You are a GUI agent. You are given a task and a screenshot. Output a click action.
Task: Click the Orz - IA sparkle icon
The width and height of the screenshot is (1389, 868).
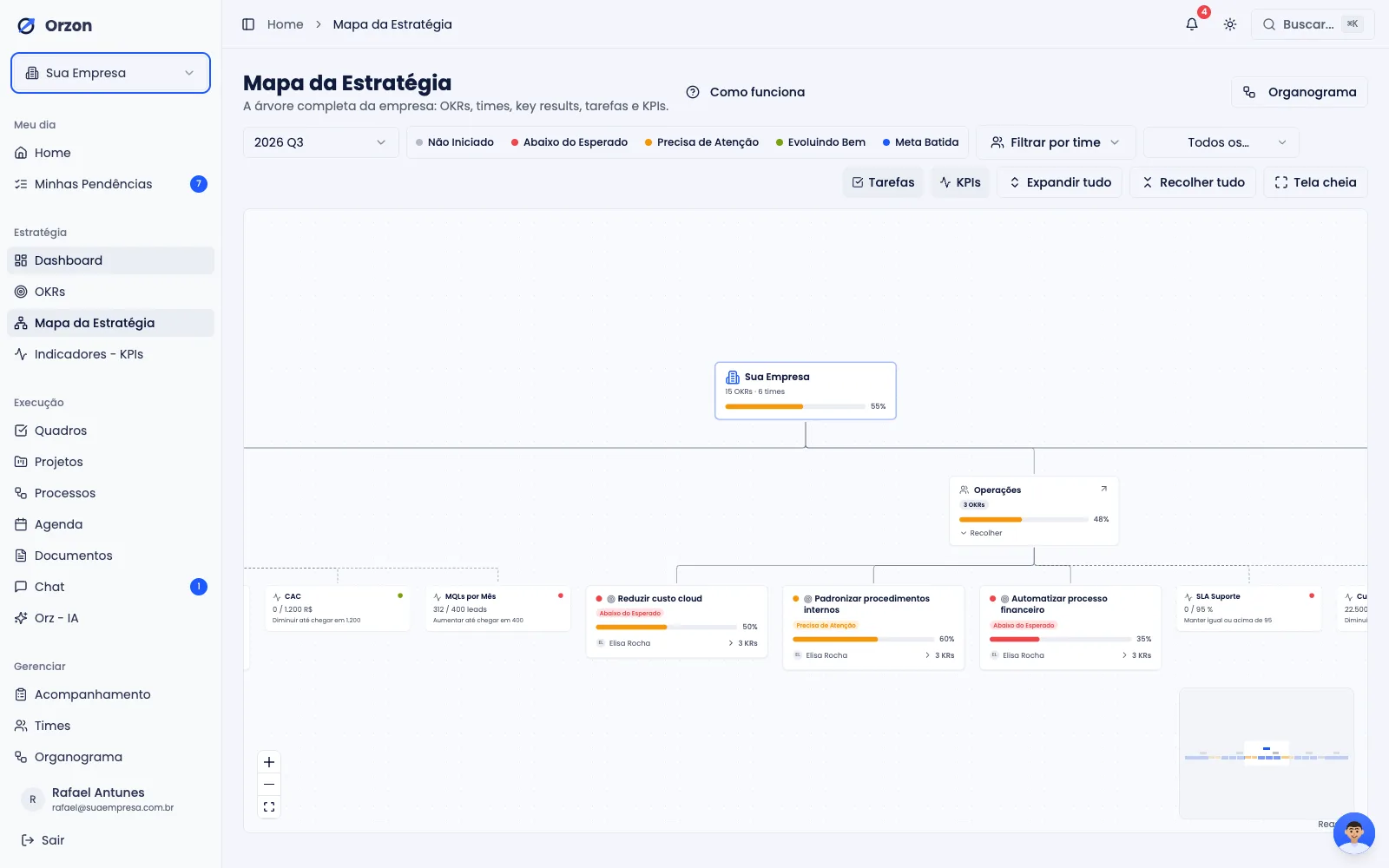21,618
